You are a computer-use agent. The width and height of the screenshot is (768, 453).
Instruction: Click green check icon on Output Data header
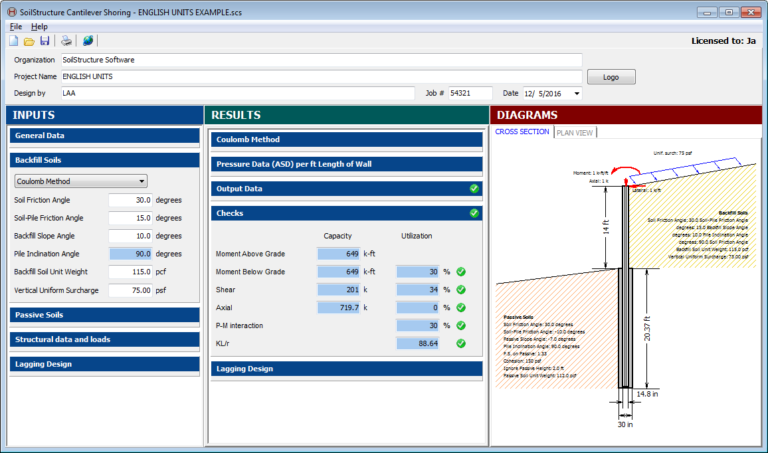pos(474,189)
